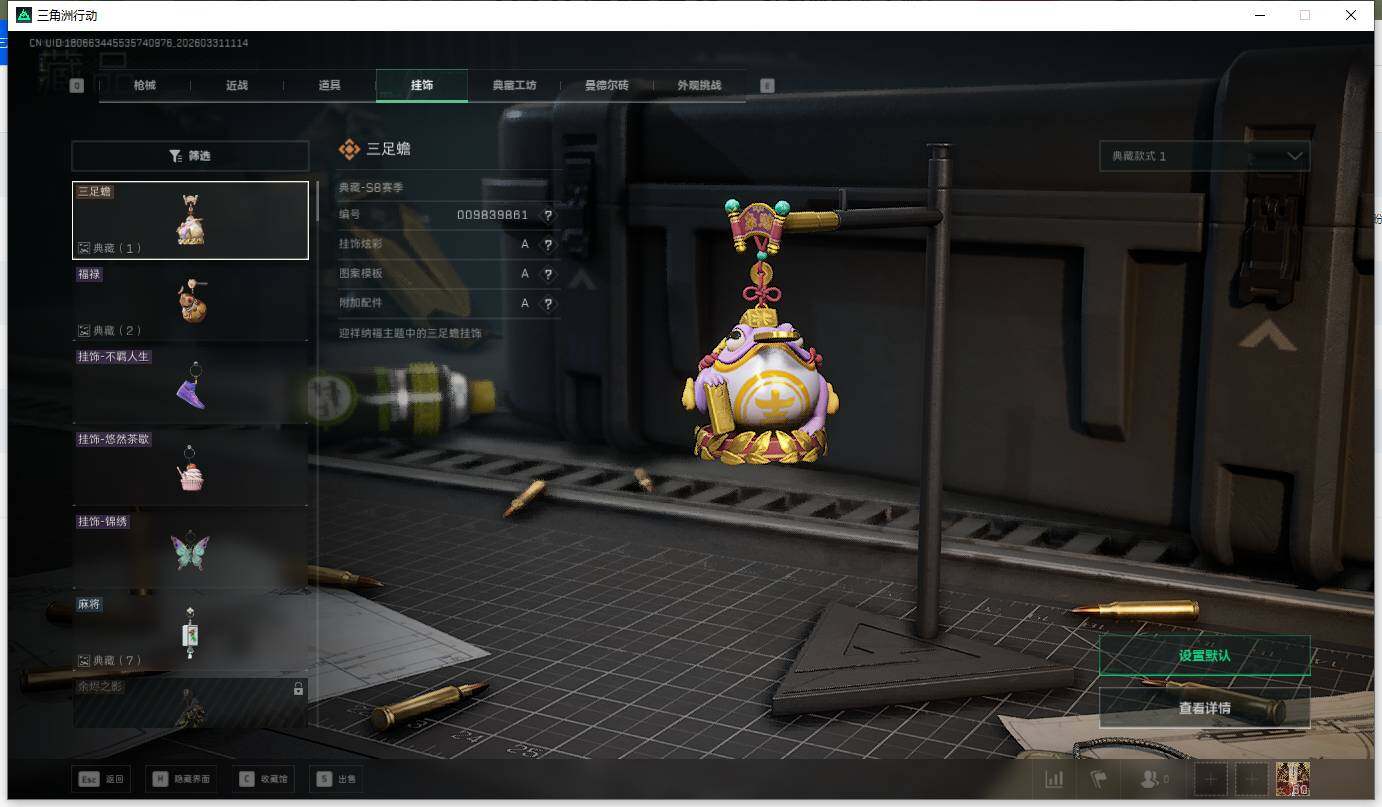Click the orange rarity icon beside 三足蟾 title
This screenshot has width=1382, height=807.
(349, 149)
